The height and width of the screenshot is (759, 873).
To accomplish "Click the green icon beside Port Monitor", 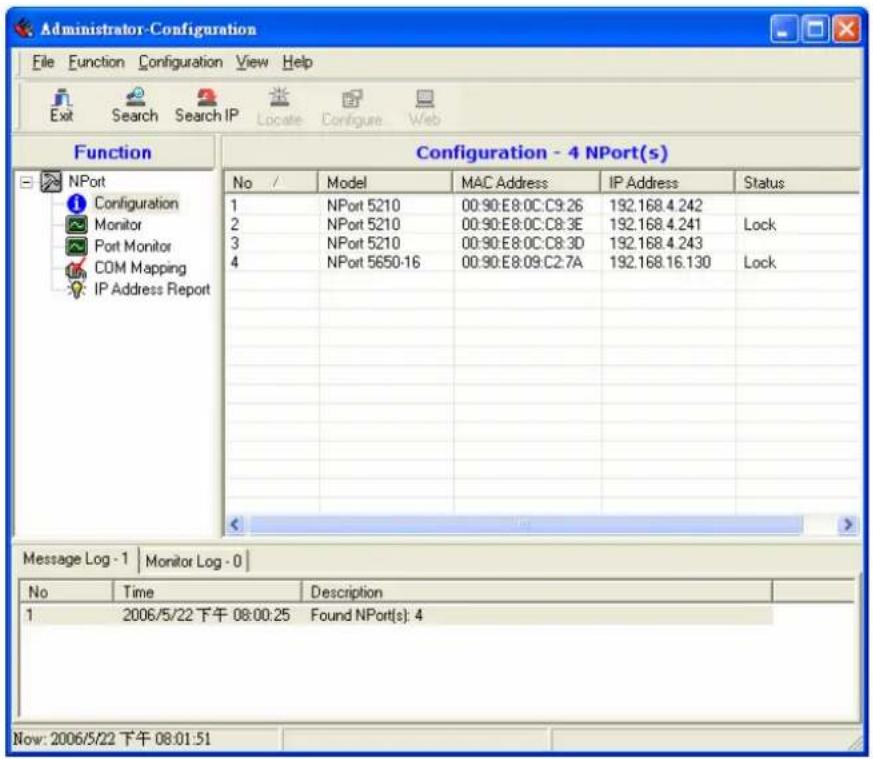I will (x=76, y=246).
